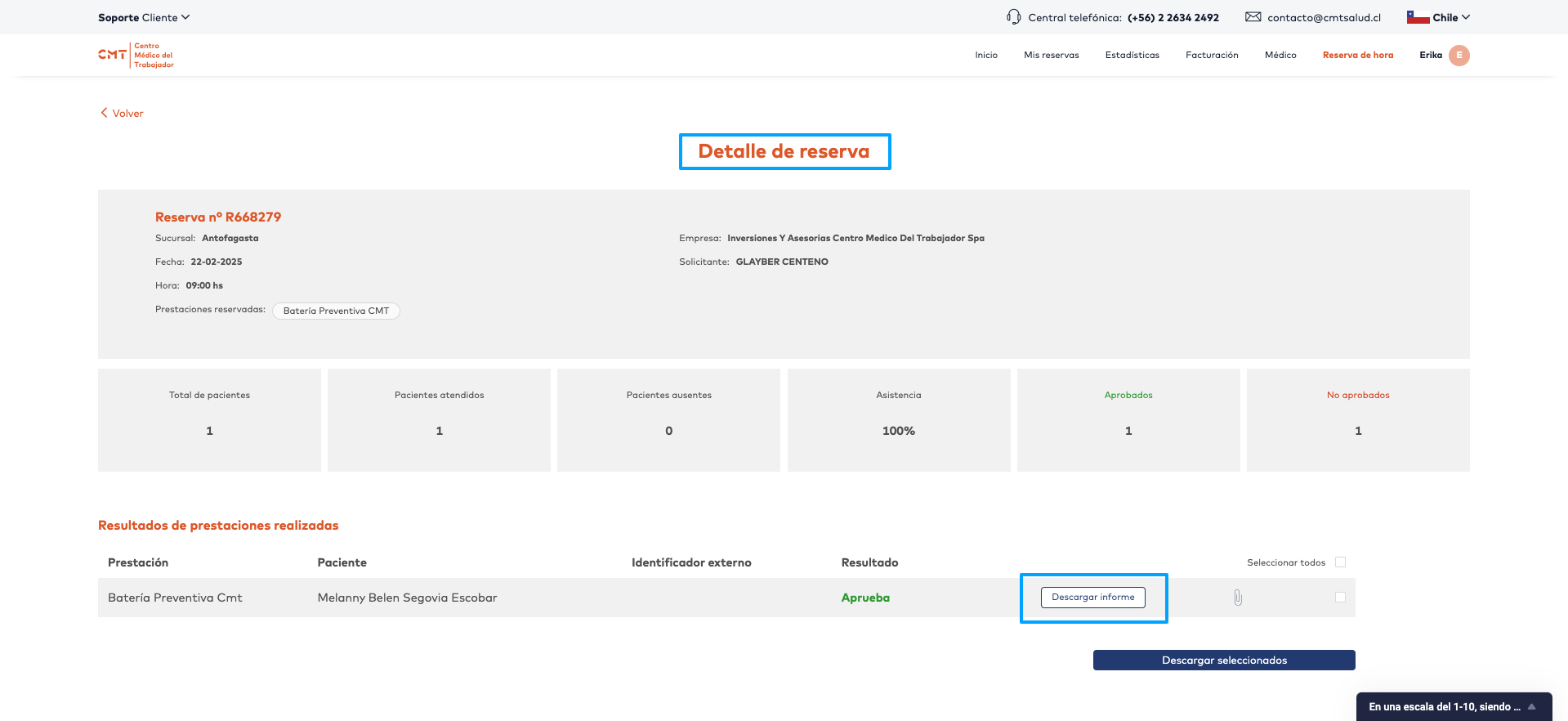Click the paperclip attachment icon
Image resolution: width=1568 pixels, height=721 pixels.
click(x=1238, y=598)
